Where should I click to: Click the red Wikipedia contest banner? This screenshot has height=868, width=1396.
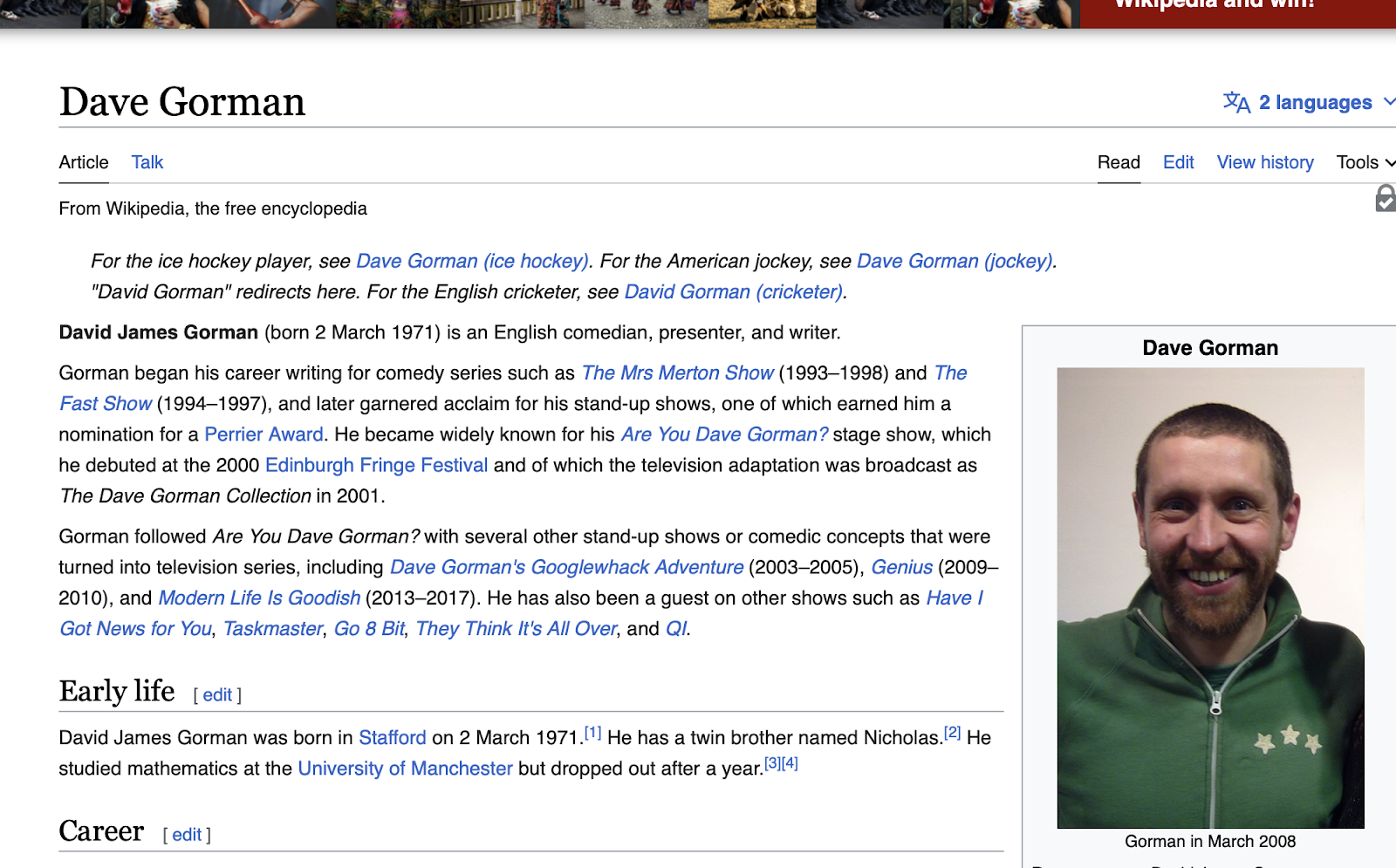coord(1237,12)
